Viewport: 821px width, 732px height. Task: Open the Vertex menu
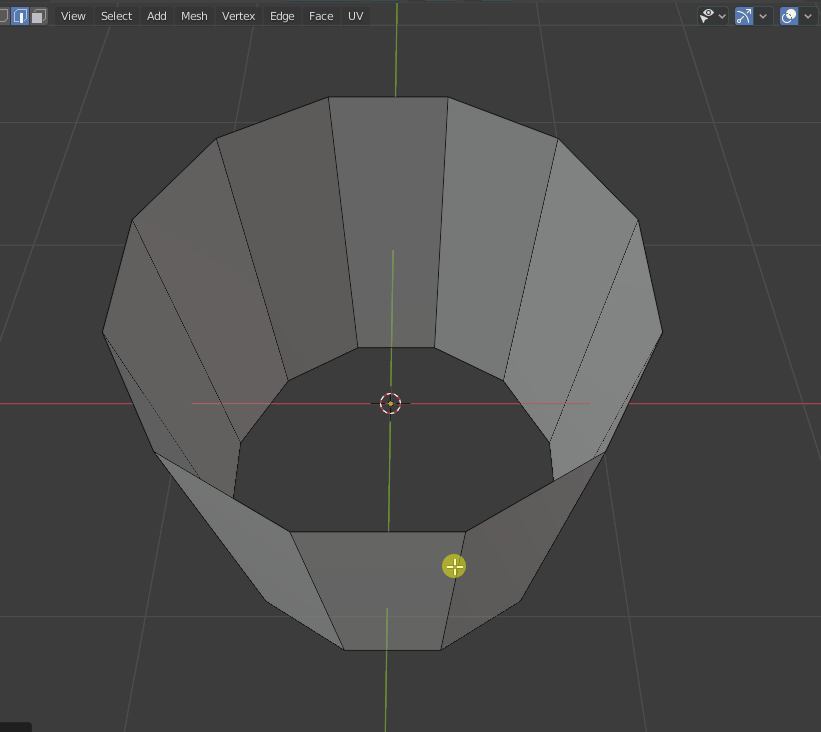[238, 16]
